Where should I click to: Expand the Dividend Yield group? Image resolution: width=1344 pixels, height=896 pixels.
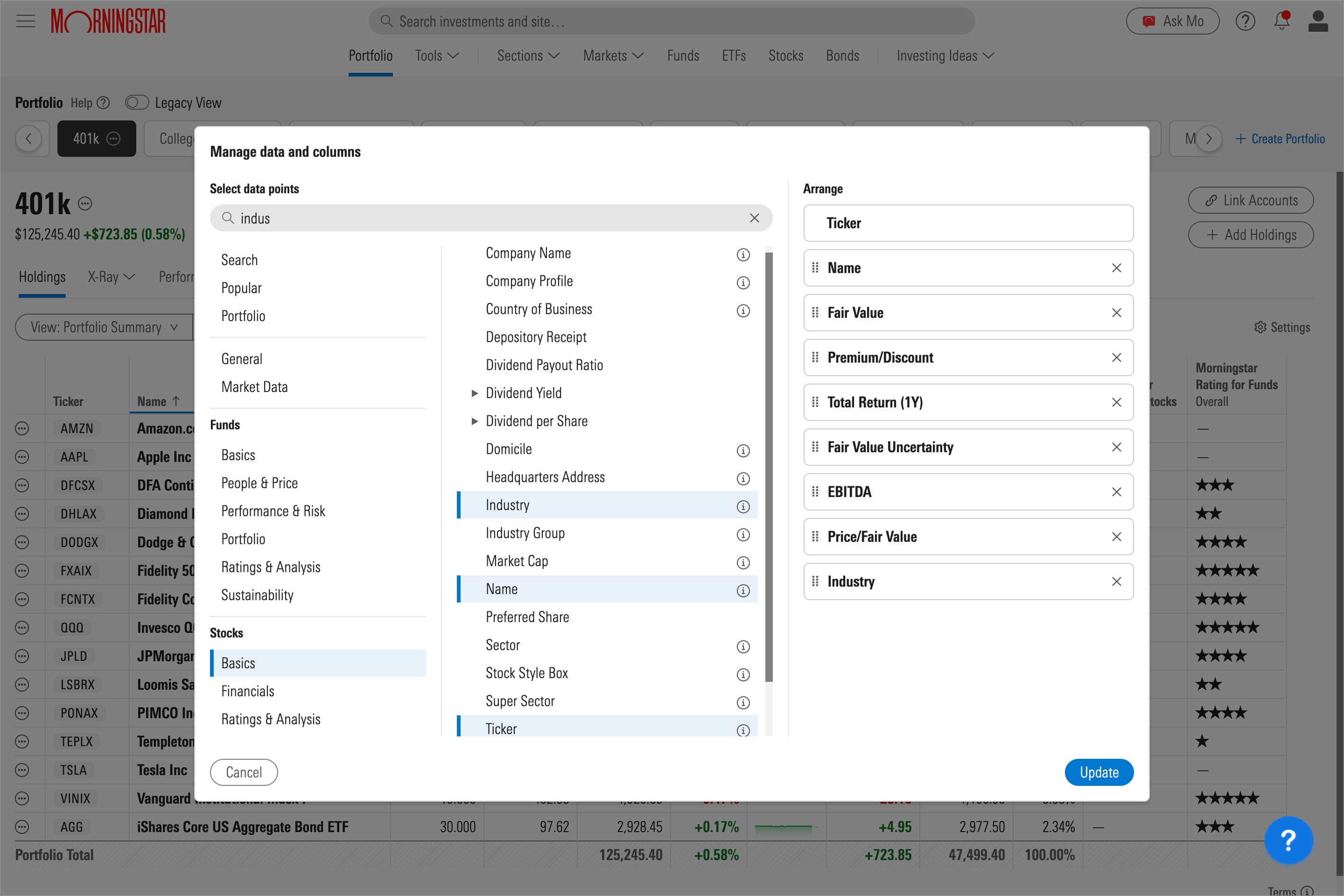474,393
